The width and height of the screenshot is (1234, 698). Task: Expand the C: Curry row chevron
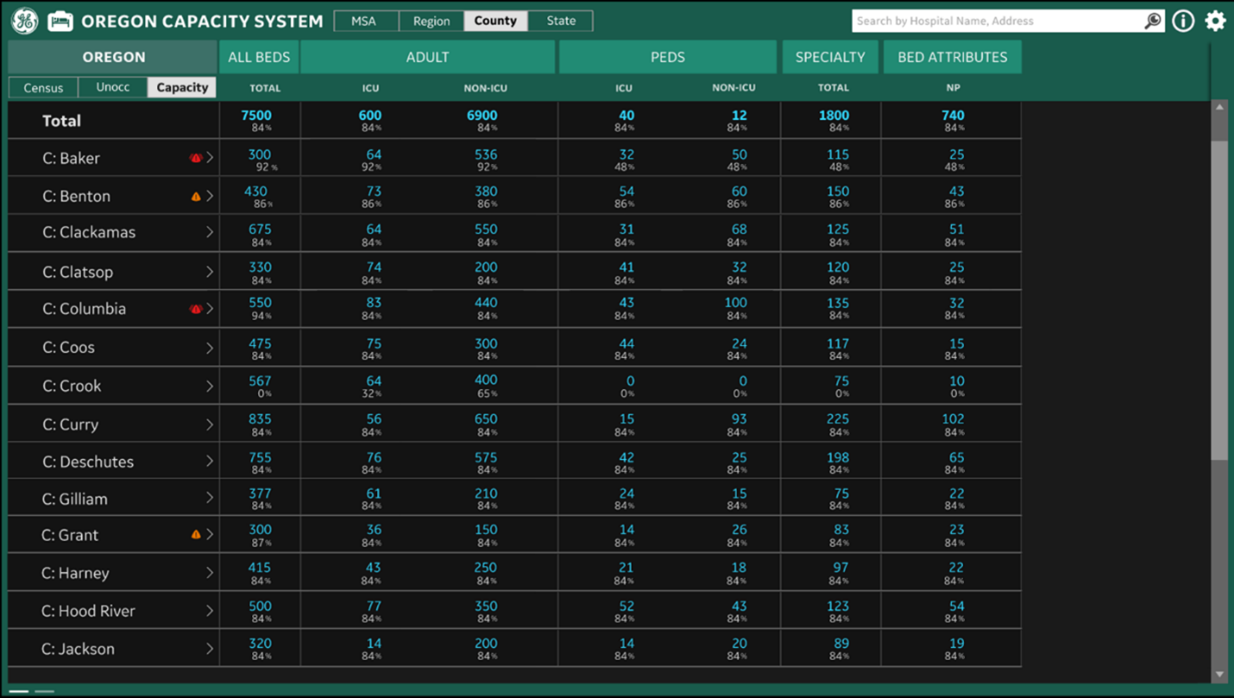[x=210, y=425]
